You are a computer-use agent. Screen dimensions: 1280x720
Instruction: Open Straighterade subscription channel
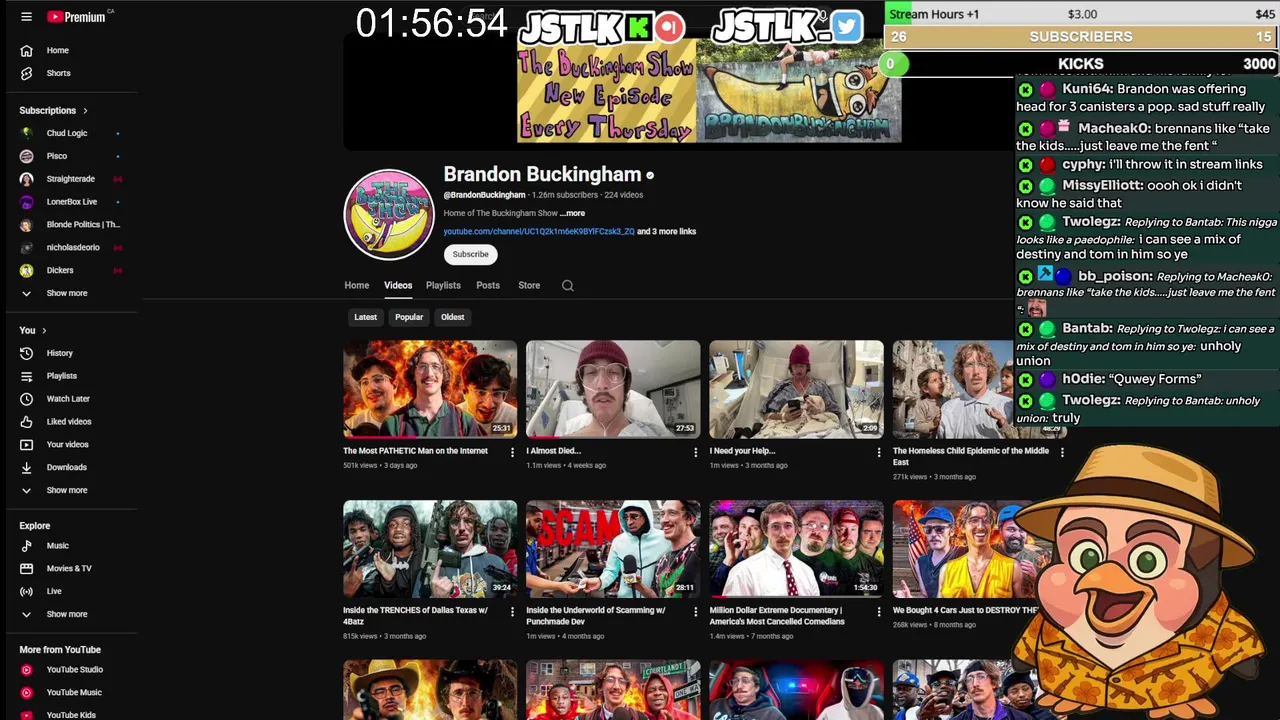click(70, 179)
